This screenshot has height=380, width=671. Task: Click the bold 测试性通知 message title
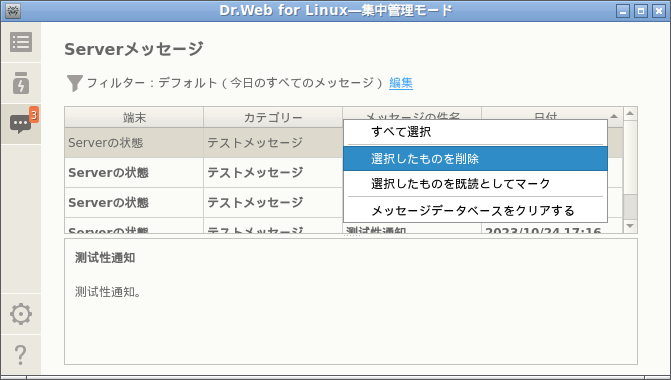105,258
